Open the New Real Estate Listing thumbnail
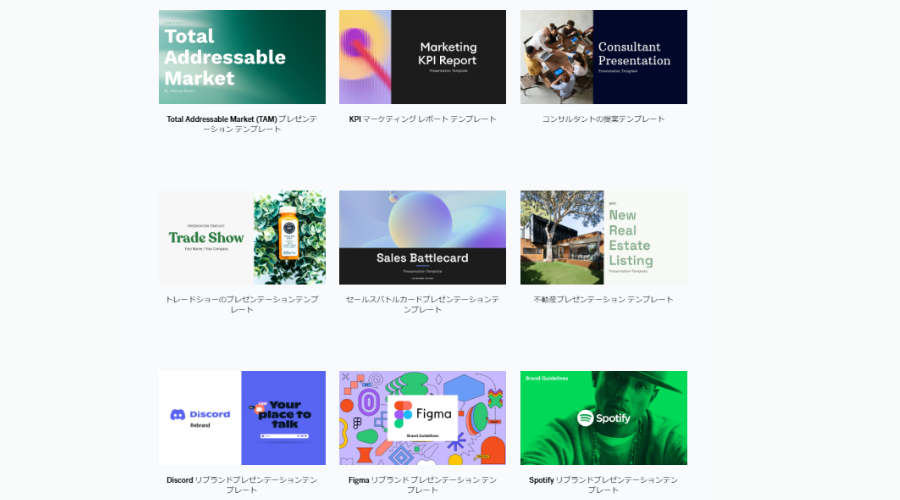 point(603,238)
